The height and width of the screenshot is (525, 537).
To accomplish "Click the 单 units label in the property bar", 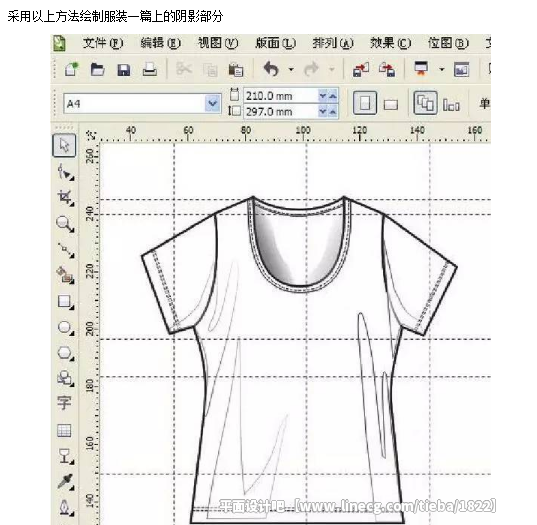I will 484,103.
